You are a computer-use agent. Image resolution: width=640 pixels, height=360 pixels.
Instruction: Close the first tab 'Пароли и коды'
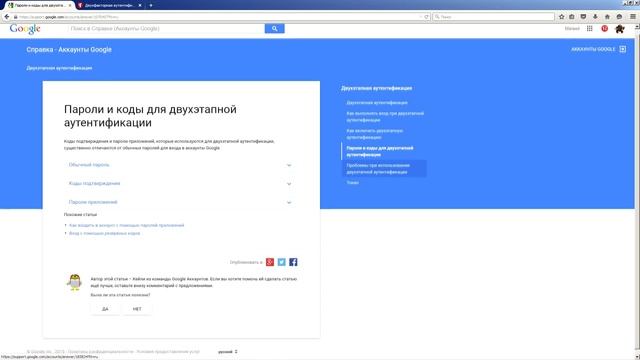[70, 5]
